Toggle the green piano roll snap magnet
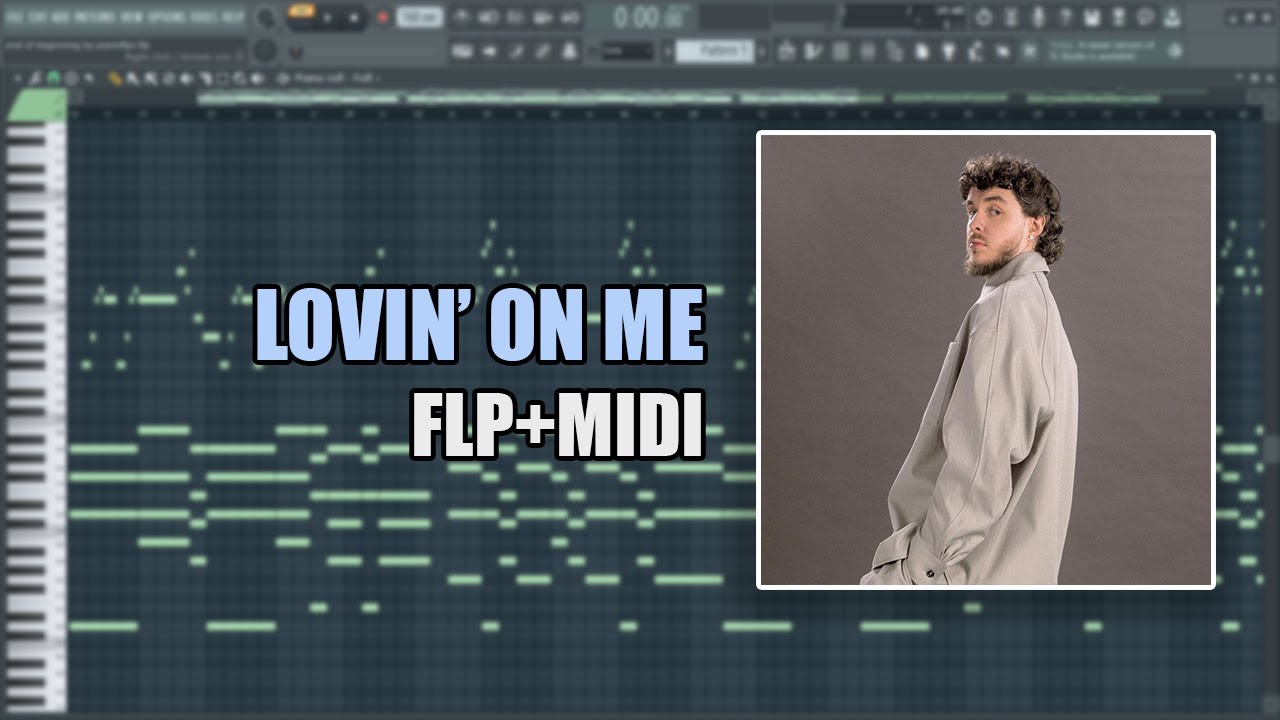The image size is (1280, 720). tap(52, 77)
